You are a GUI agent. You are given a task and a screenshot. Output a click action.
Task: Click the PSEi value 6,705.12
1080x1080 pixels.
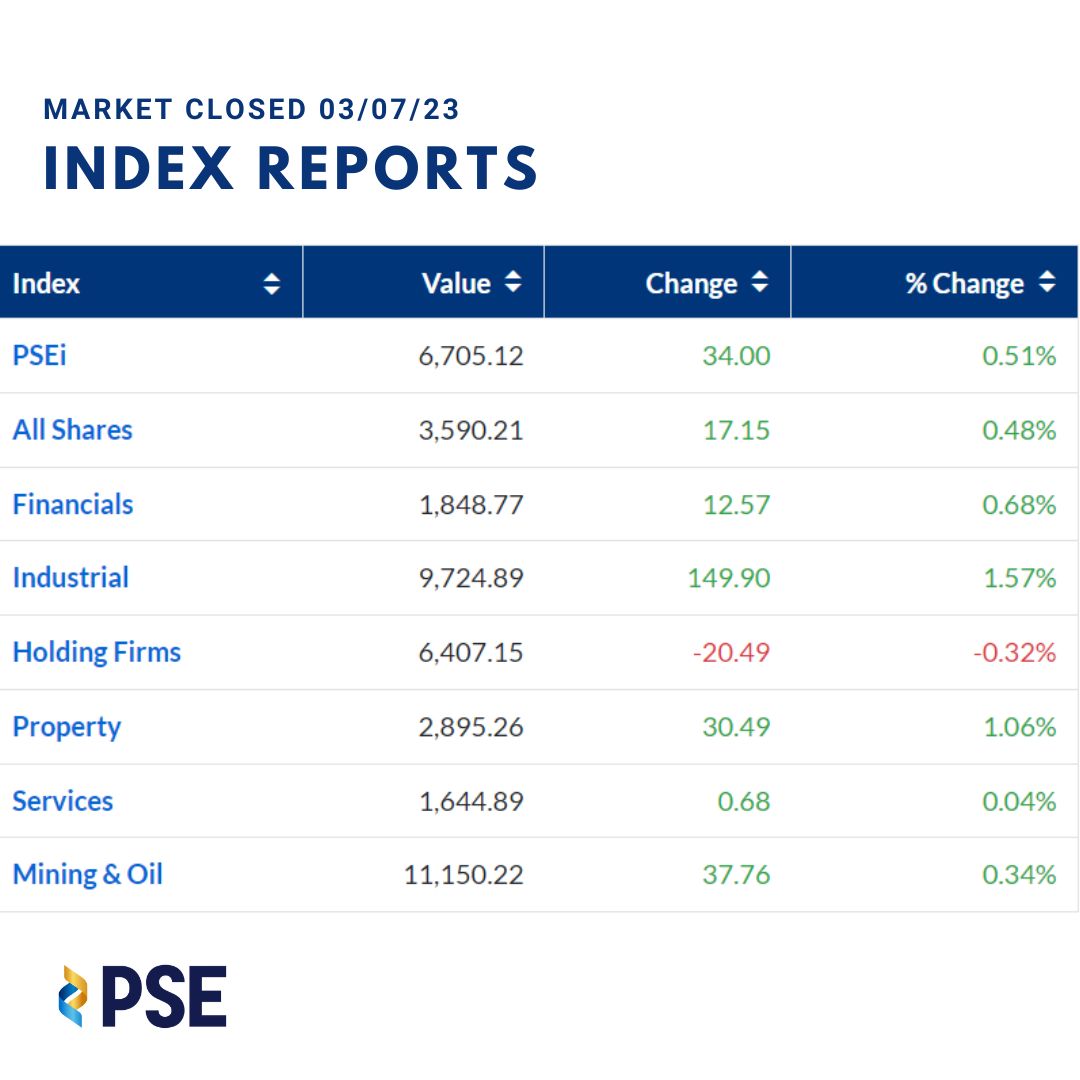tap(471, 356)
